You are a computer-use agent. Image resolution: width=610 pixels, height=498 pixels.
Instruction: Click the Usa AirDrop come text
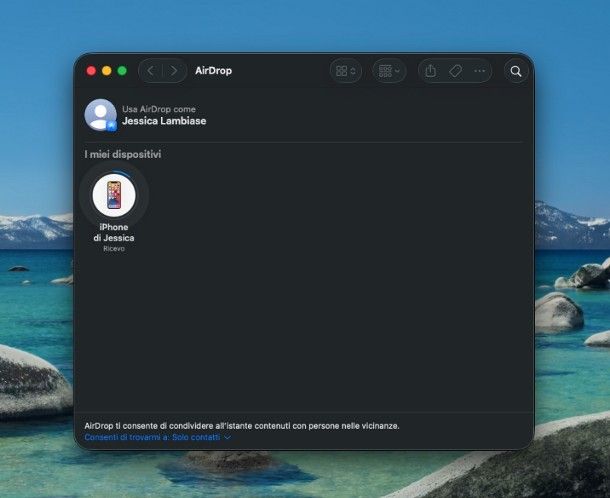coord(159,109)
